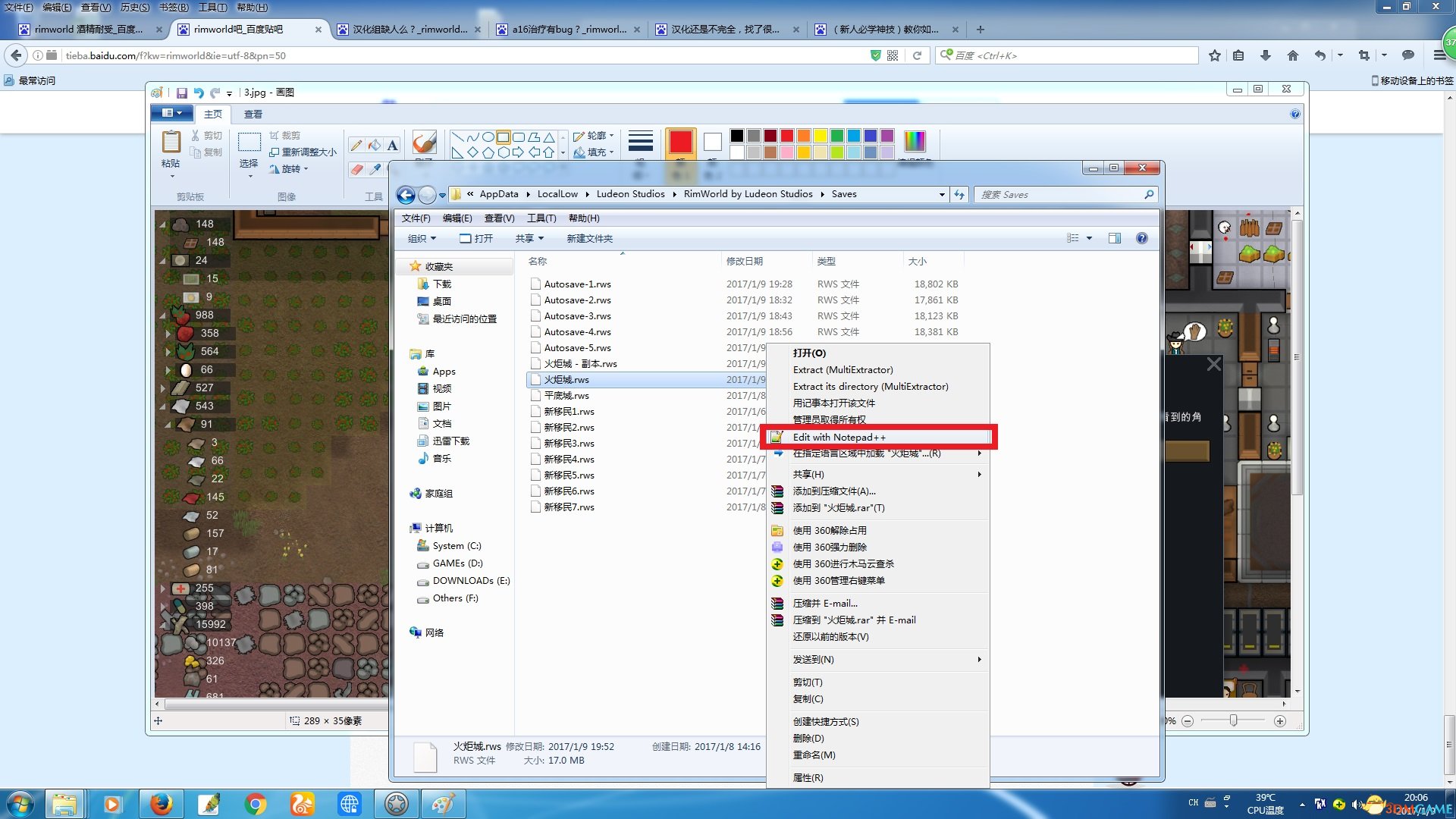Click the Paint zoom slider handle
This screenshot has width=1456, height=819.
[1233, 720]
